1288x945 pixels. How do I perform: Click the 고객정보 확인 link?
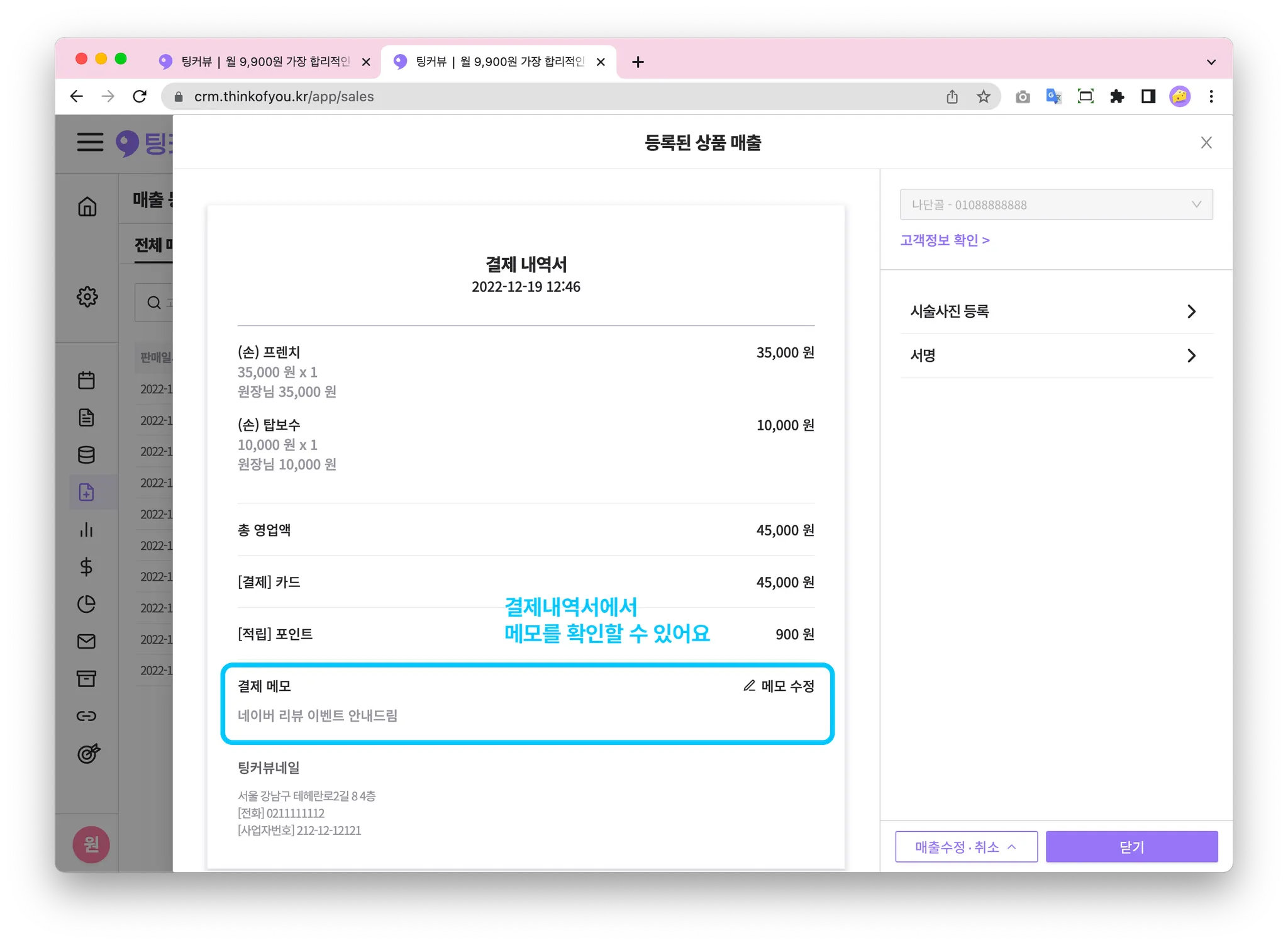(945, 240)
